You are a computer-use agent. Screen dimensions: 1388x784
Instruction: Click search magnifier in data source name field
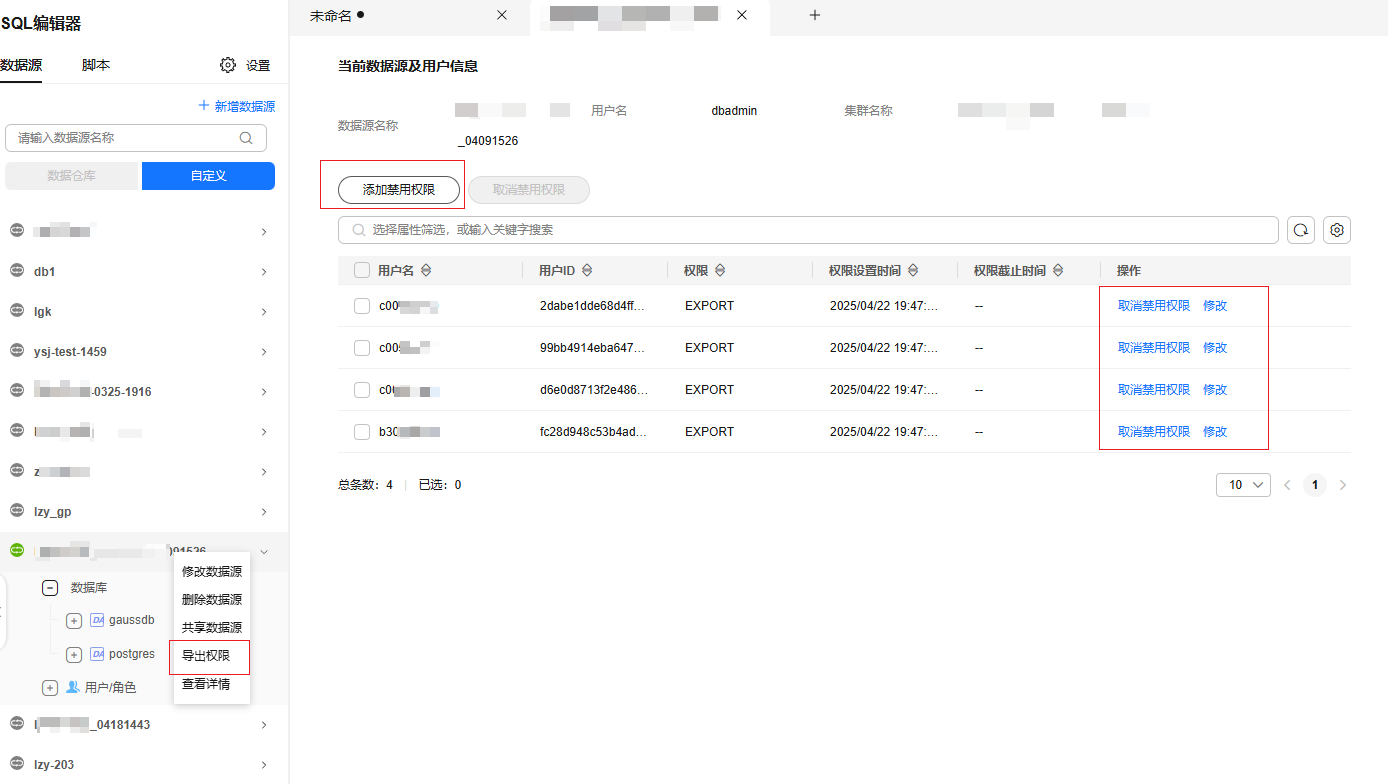(x=246, y=138)
